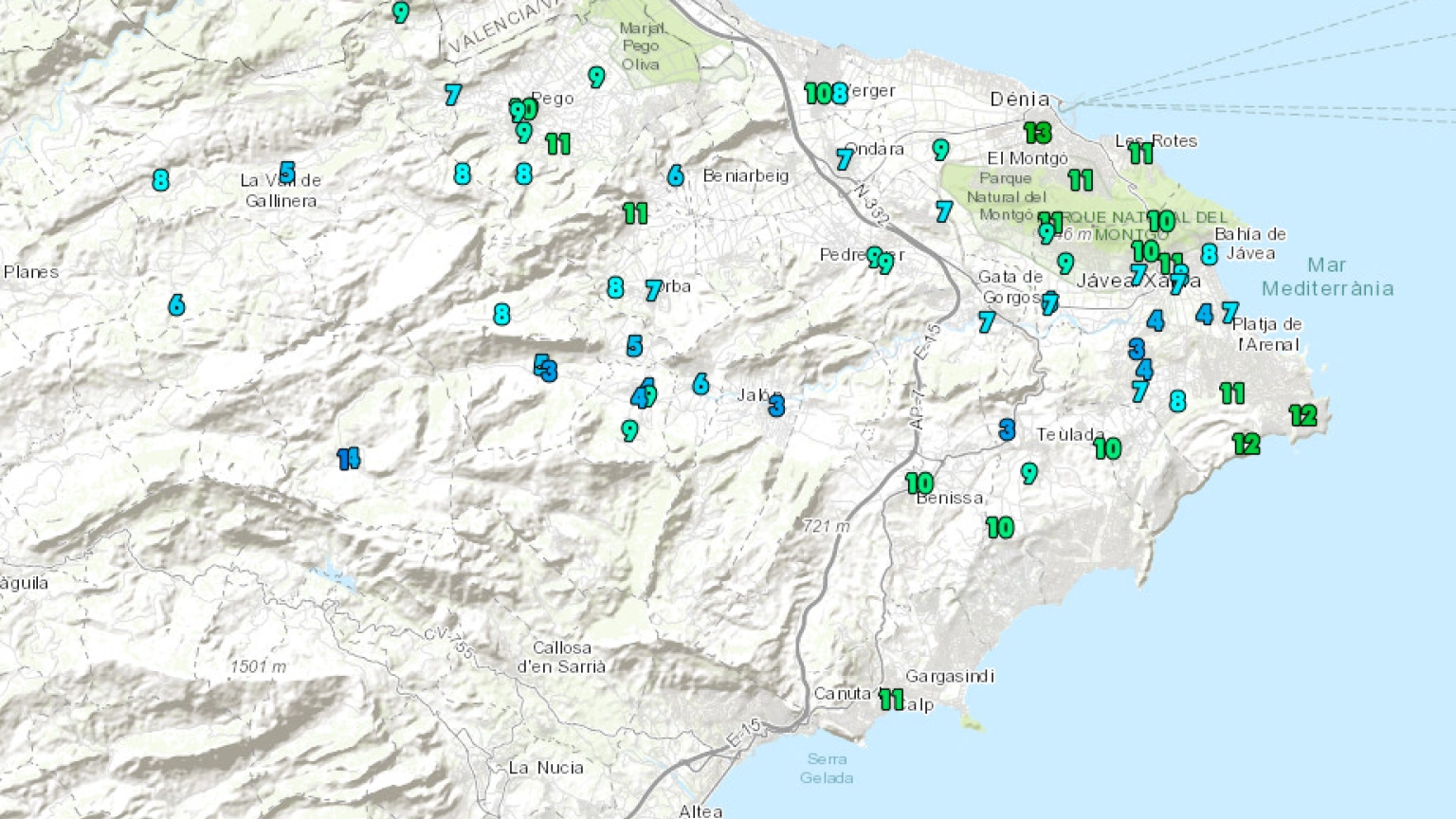The height and width of the screenshot is (819, 1456).
Task: Click the 7 marker left of Ondara
Action: pos(844,159)
